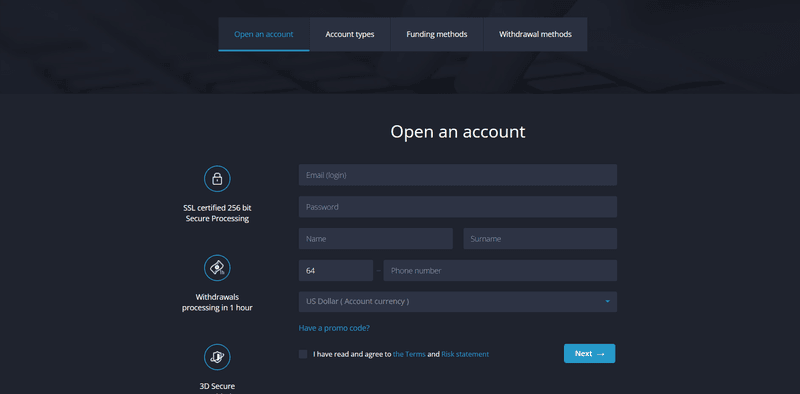Open the Terms link
Viewport: 800px width, 394px height.
409,354
